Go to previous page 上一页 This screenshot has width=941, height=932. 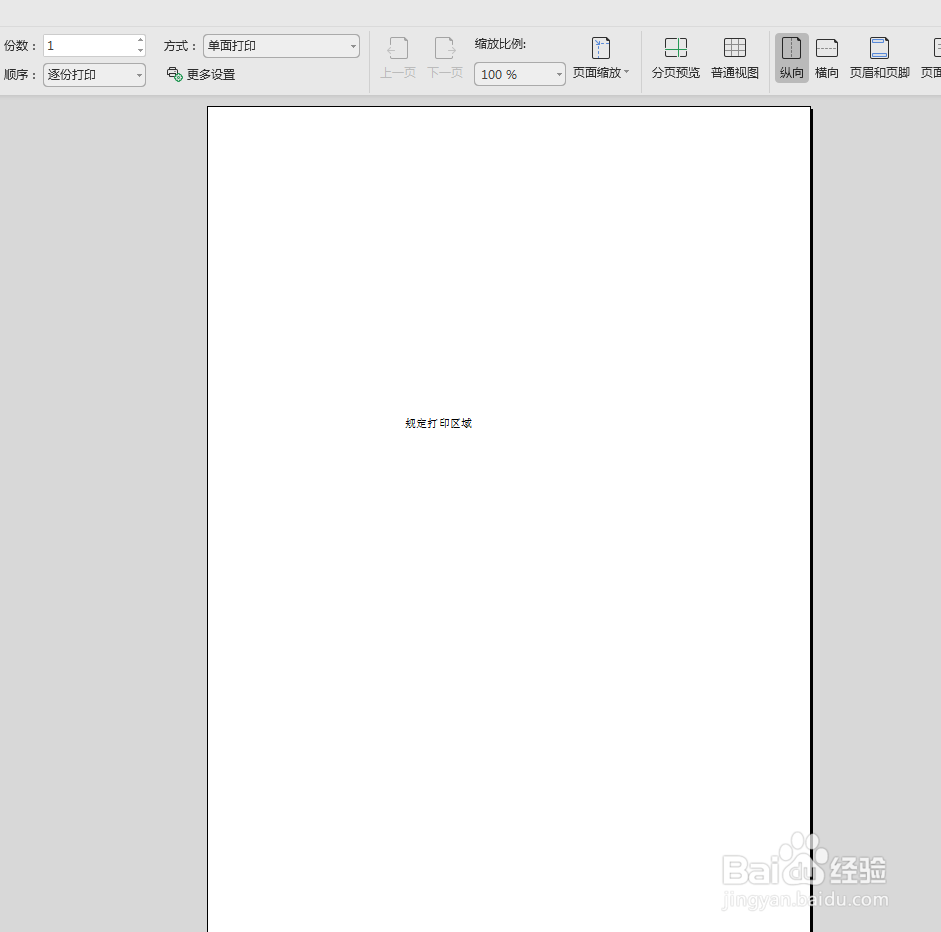(x=398, y=58)
